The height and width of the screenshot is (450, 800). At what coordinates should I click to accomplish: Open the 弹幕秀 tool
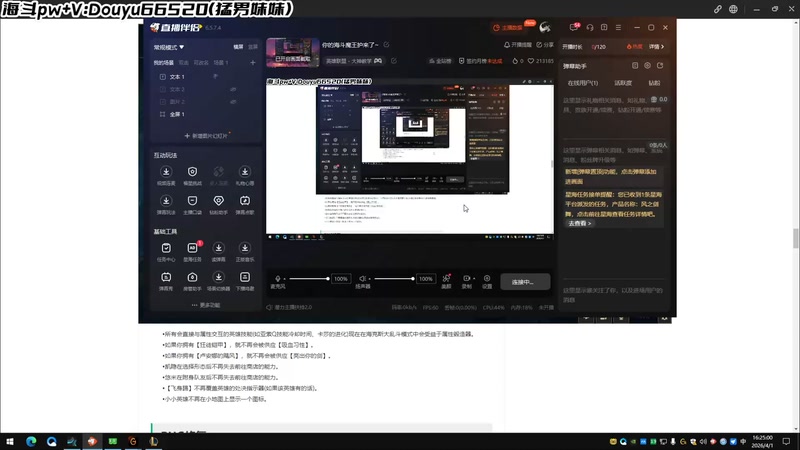point(166,281)
